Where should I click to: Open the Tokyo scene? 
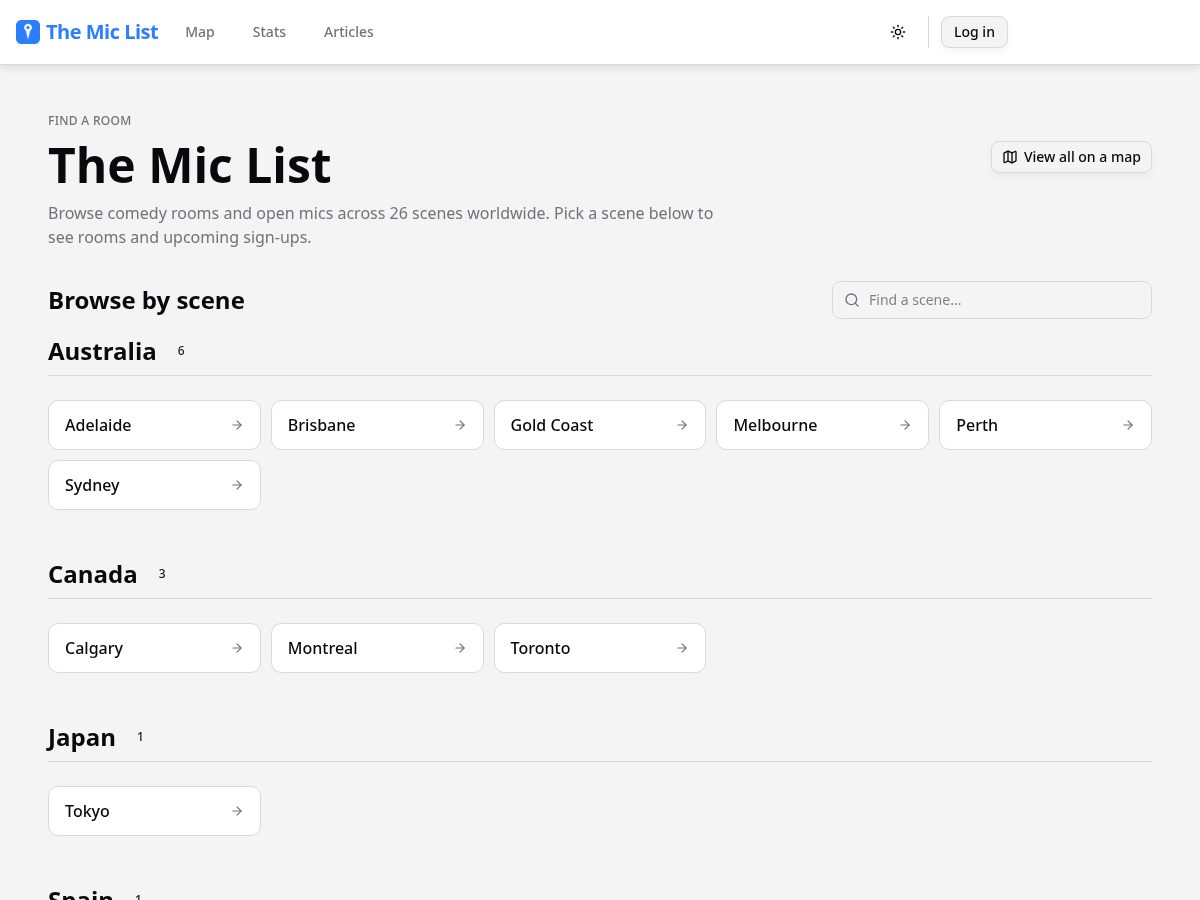[154, 811]
